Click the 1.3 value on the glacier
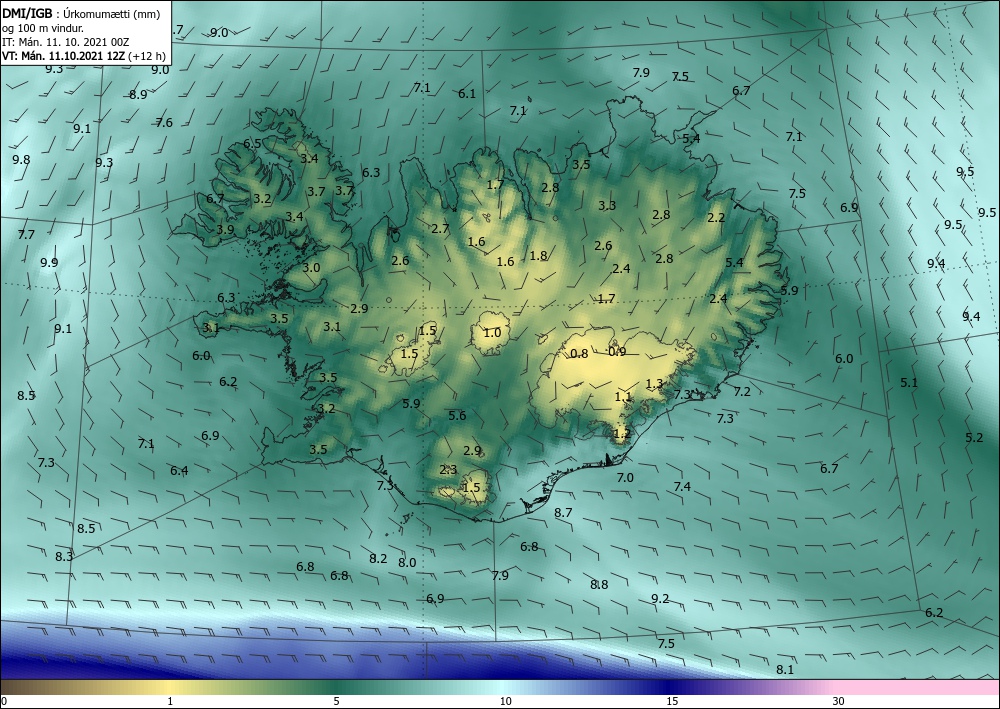Viewport: 1000px width, 709px height. (x=654, y=383)
